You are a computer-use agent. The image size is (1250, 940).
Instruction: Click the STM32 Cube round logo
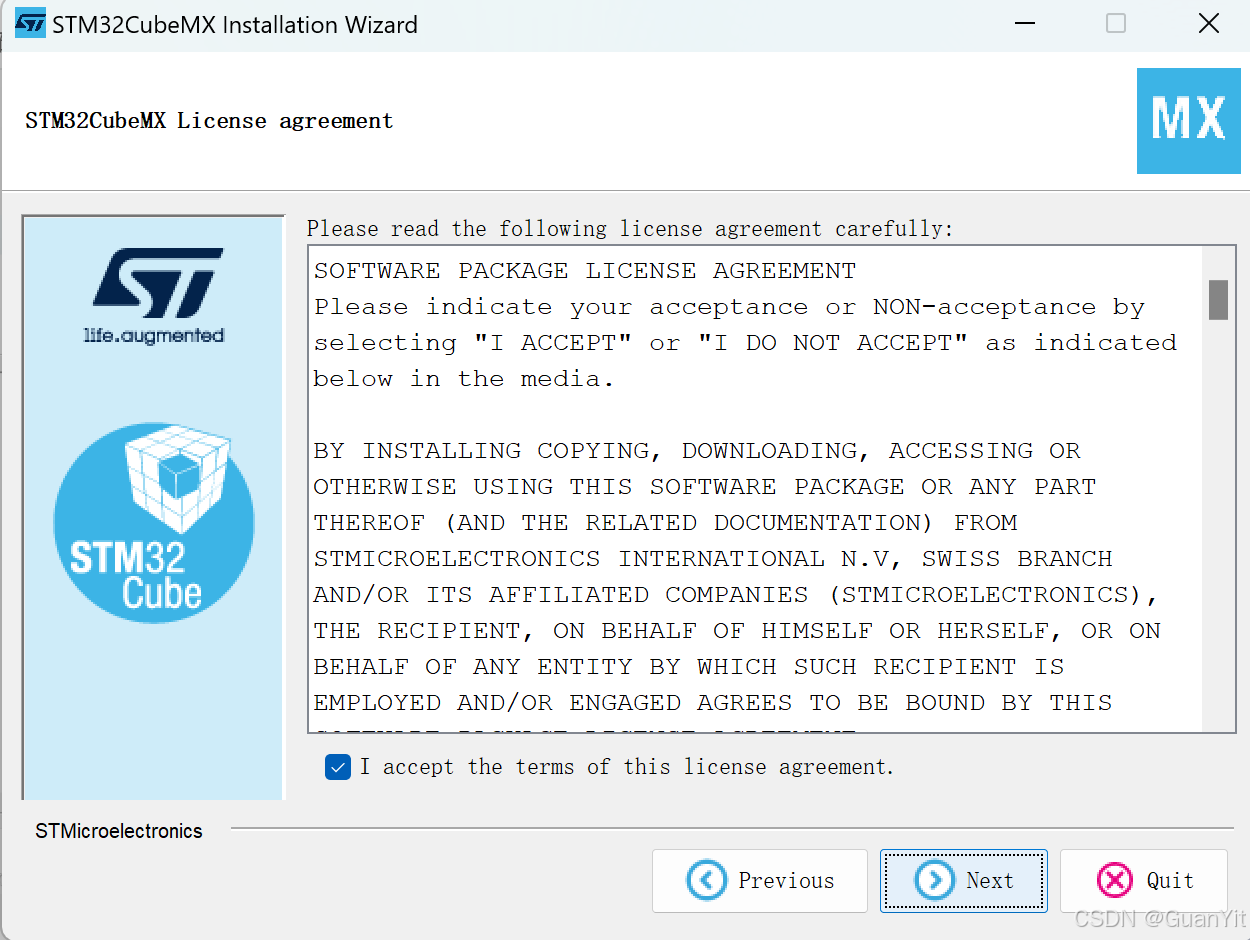154,521
